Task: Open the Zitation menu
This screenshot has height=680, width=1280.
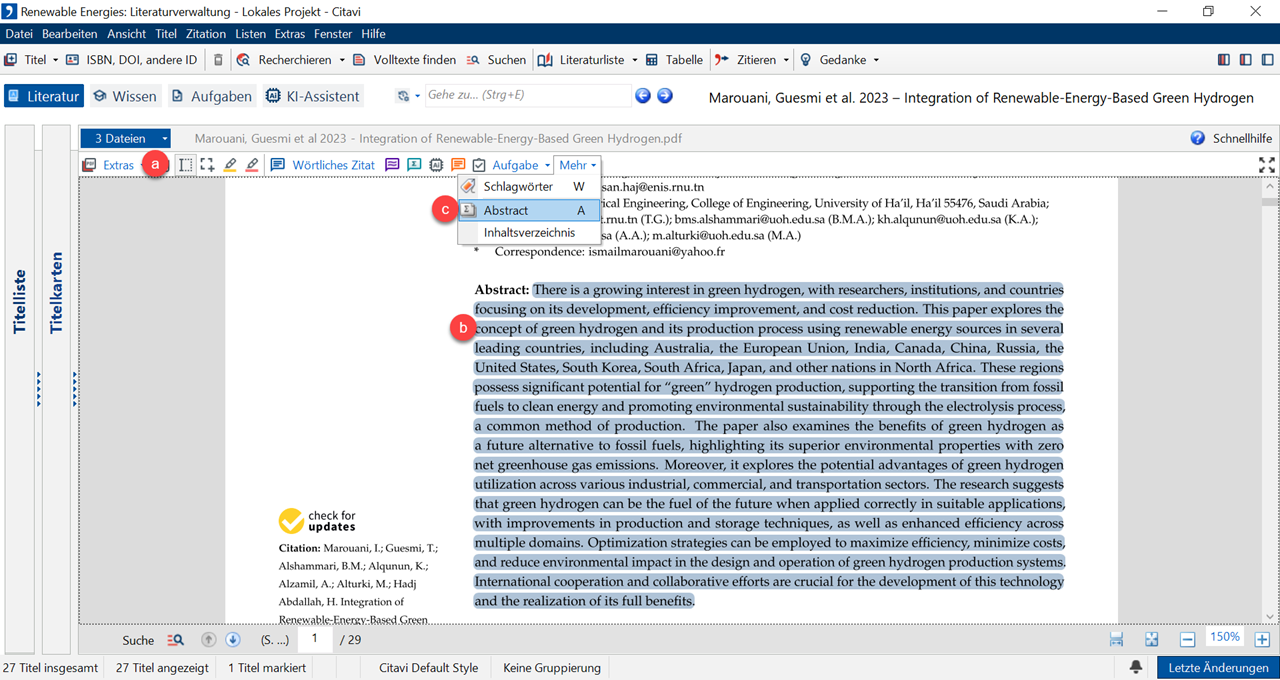Action: pyautogui.click(x=206, y=34)
